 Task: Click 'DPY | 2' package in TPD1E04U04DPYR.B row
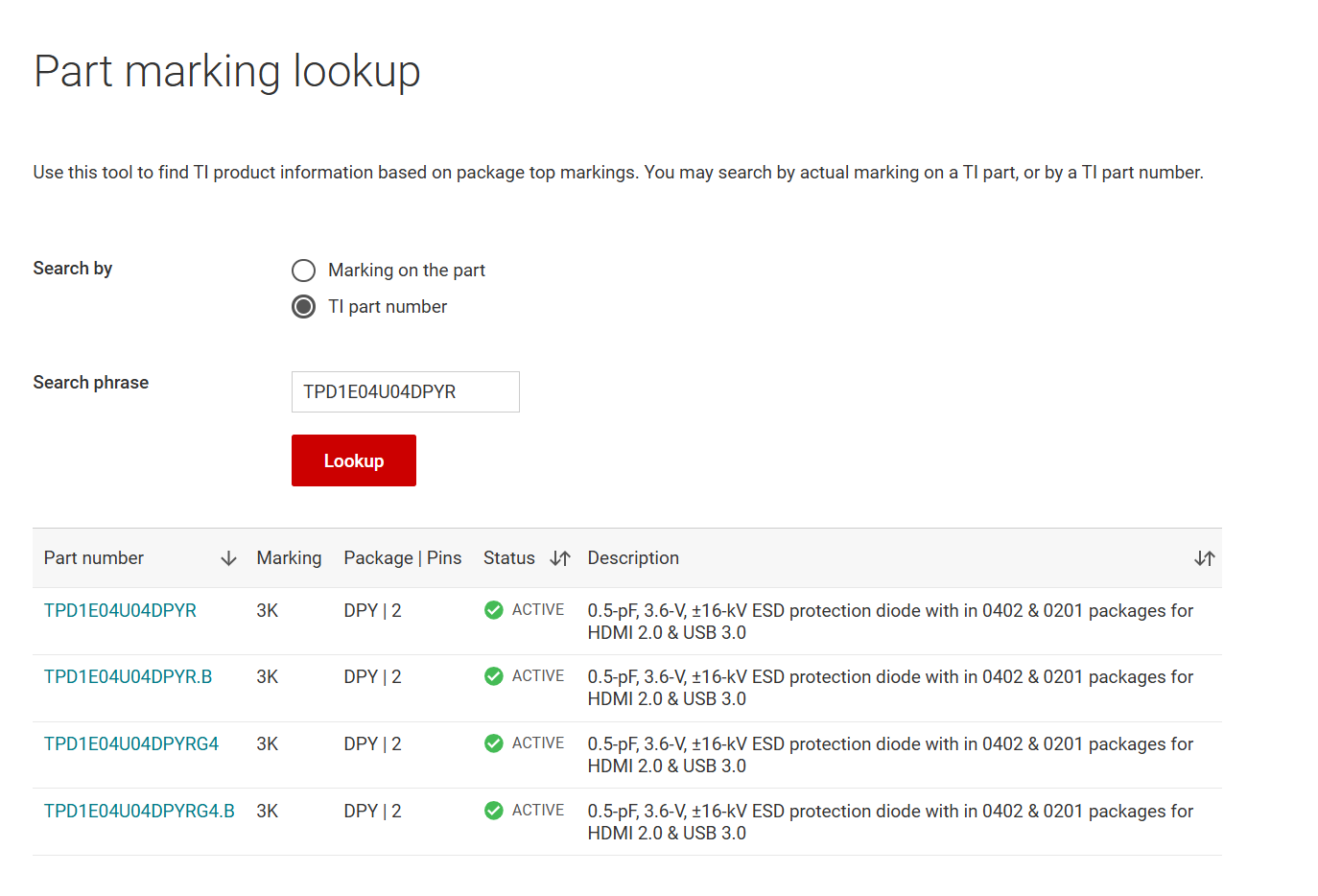(x=373, y=677)
